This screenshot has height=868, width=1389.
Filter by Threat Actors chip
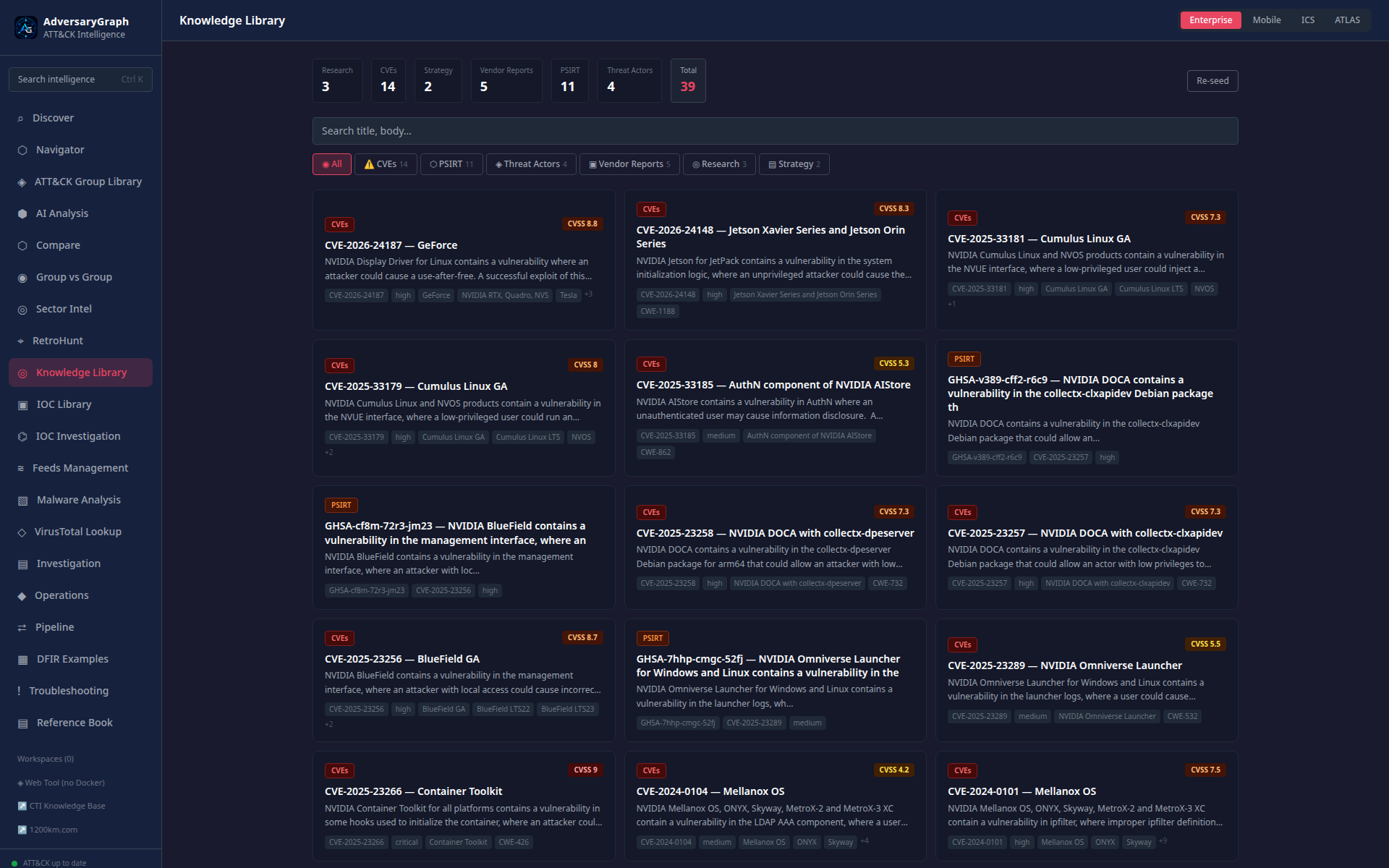(531, 164)
